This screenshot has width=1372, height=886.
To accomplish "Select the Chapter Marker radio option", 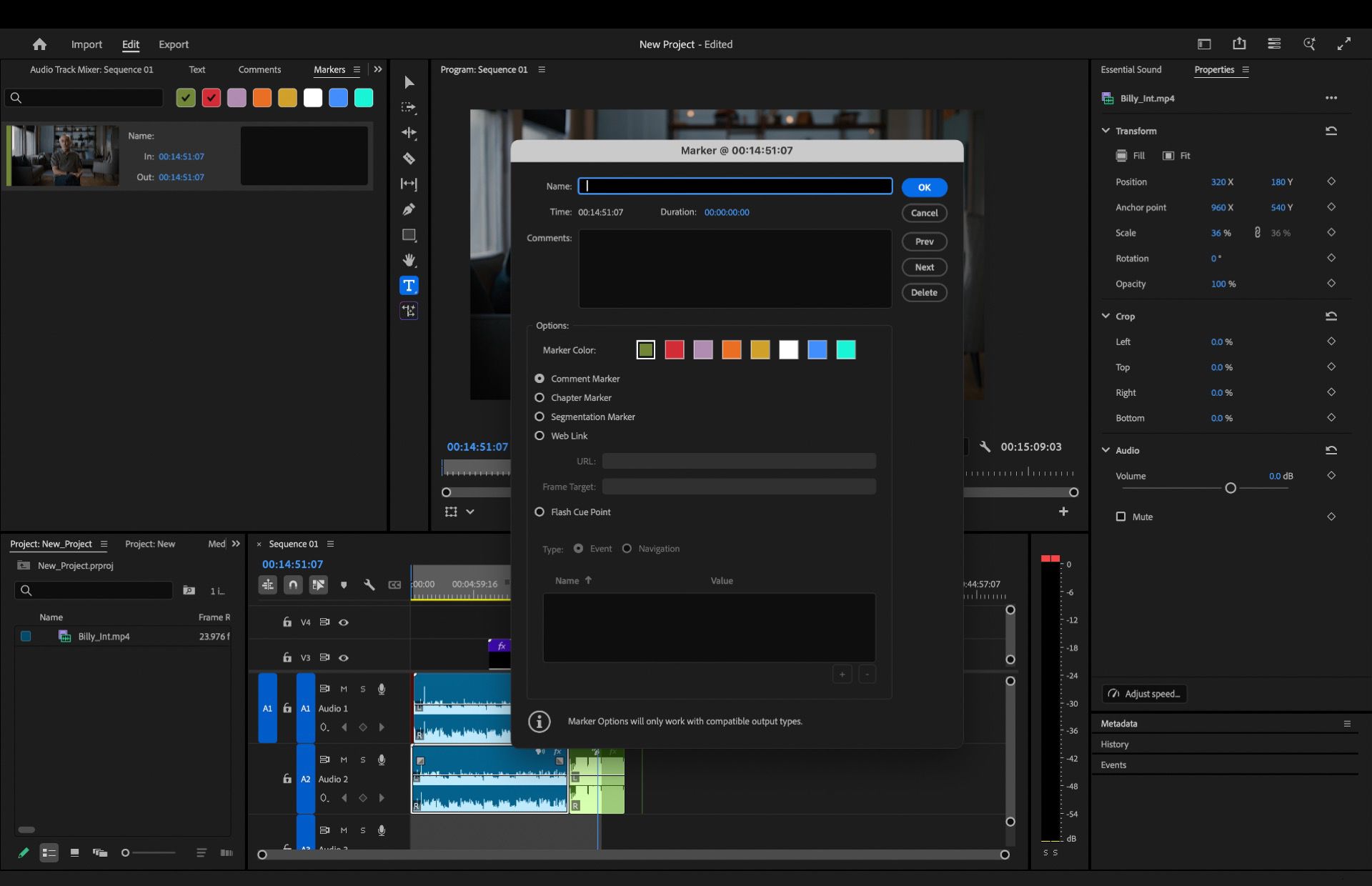I will (540, 398).
